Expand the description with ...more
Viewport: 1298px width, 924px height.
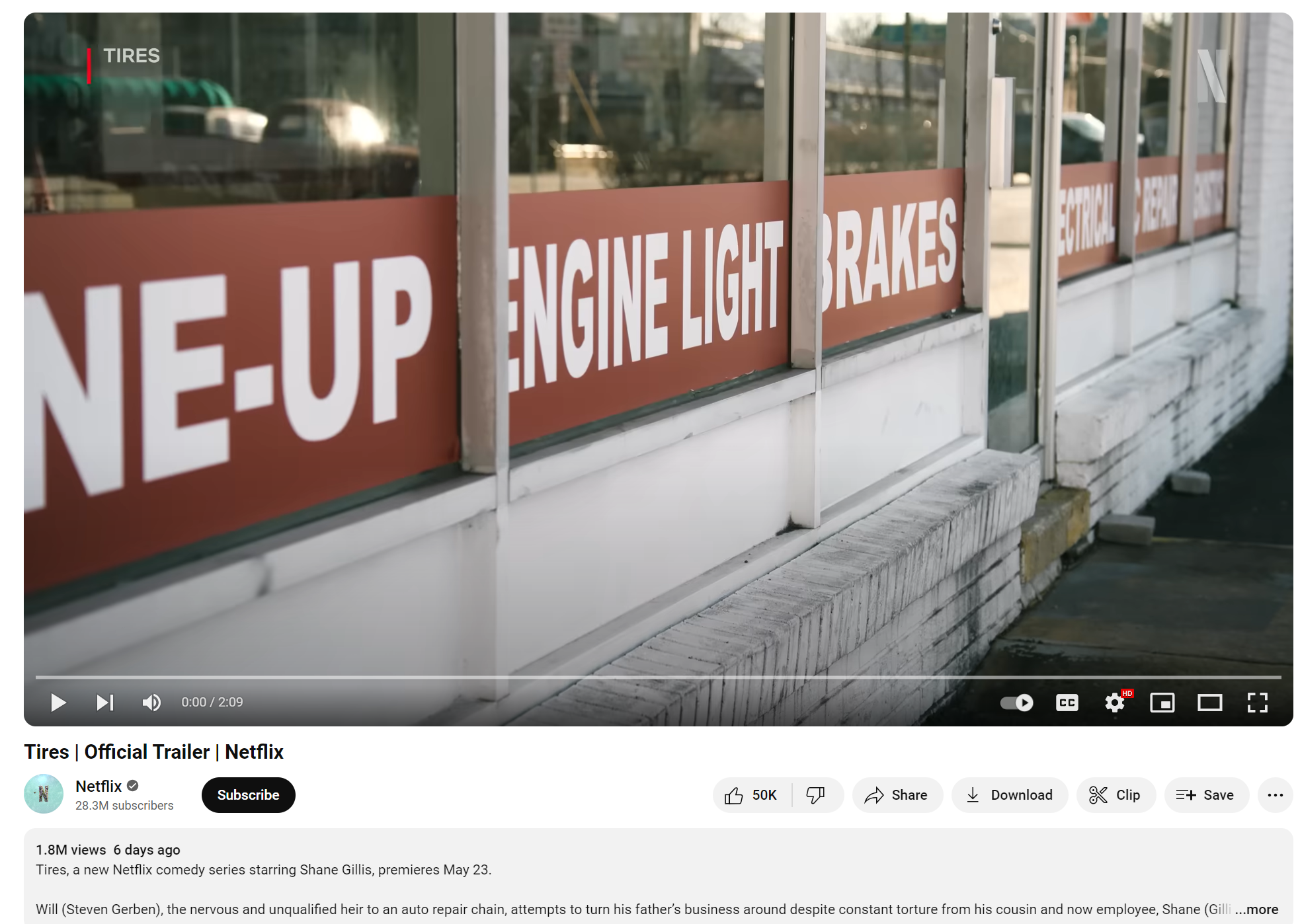(x=1256, y=909)
